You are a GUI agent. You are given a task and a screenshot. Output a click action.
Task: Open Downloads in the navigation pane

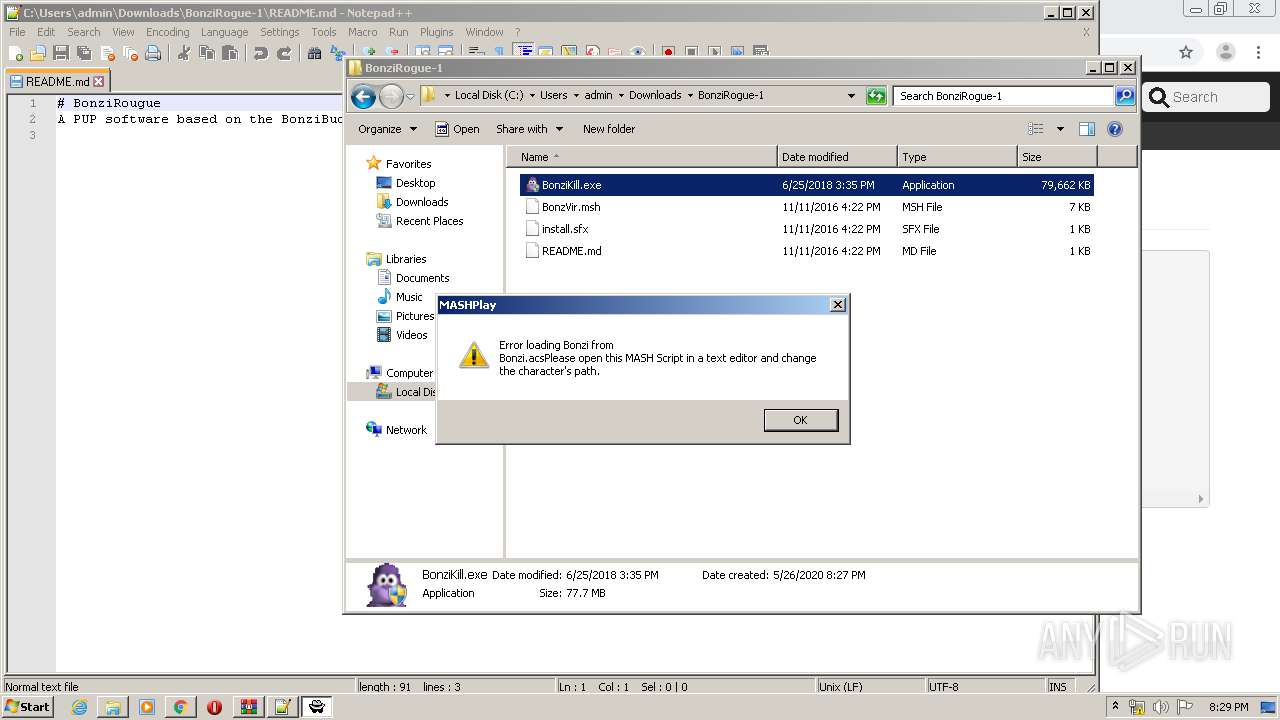tap(422, 202)
